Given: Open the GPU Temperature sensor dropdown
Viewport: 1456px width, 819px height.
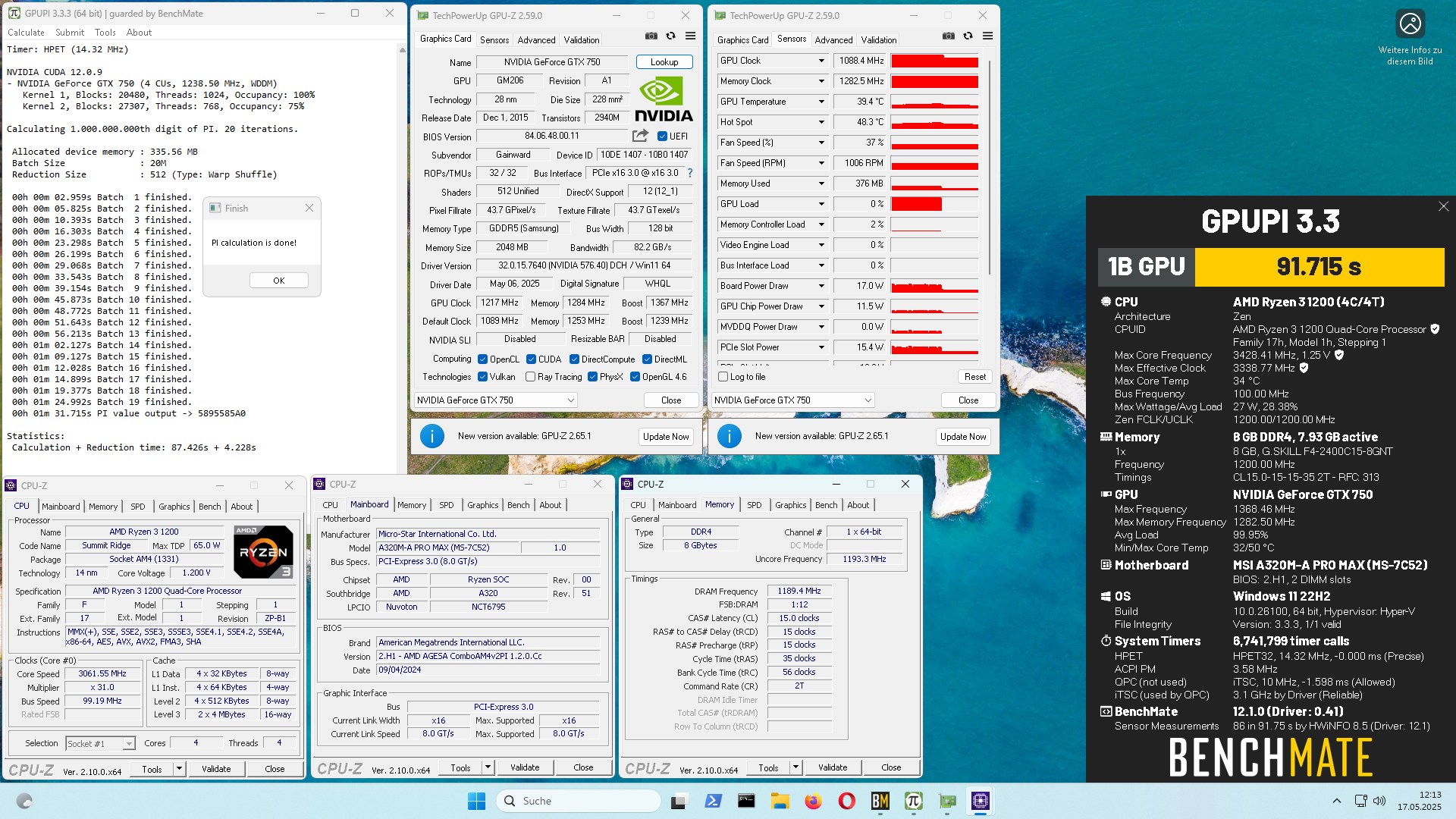Looking at the screenshot, I should pyautogui.click(x=821, y=102).
